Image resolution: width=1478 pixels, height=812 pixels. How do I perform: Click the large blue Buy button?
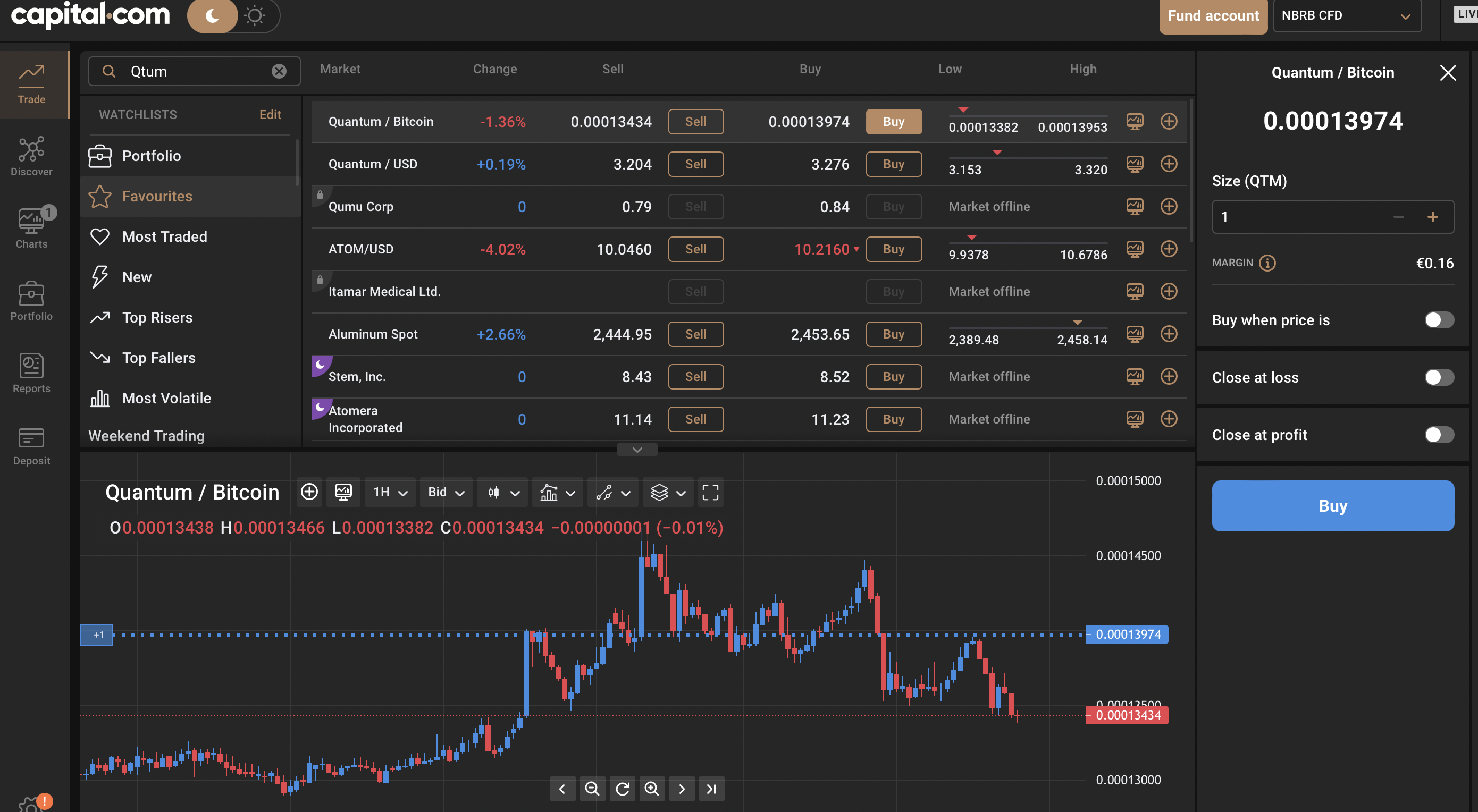1332,506
